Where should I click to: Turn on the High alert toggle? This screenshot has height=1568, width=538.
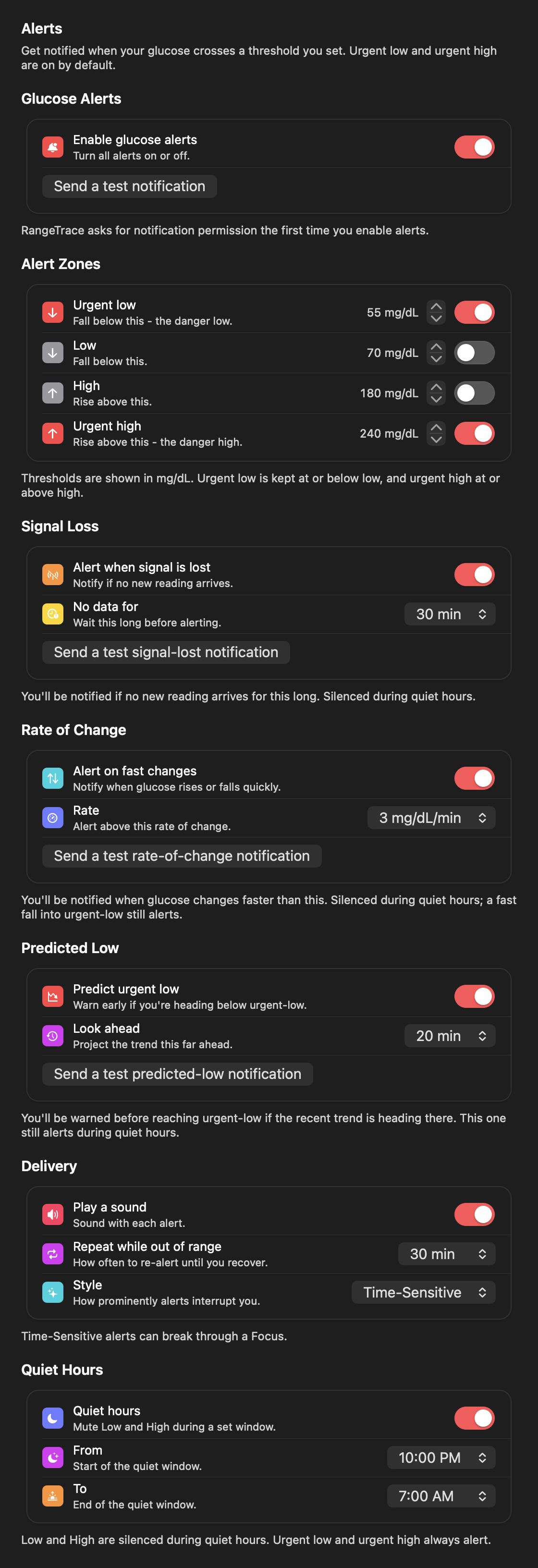pyautogui.click(x=474, y=393)
